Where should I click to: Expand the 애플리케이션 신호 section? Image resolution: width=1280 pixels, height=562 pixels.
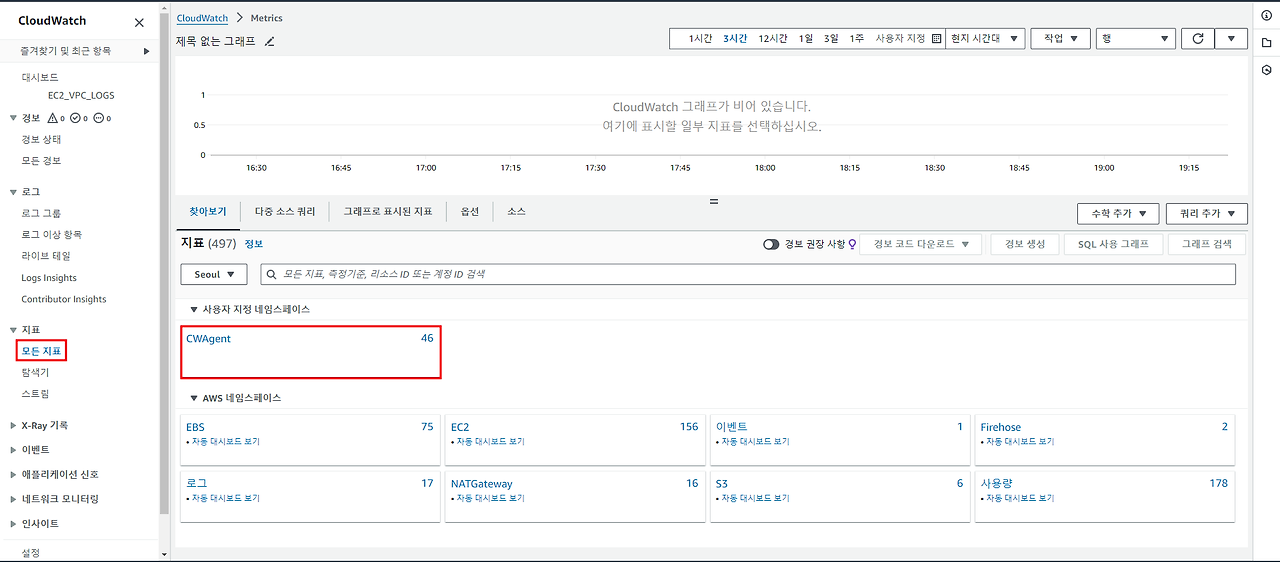click(13, 474)
